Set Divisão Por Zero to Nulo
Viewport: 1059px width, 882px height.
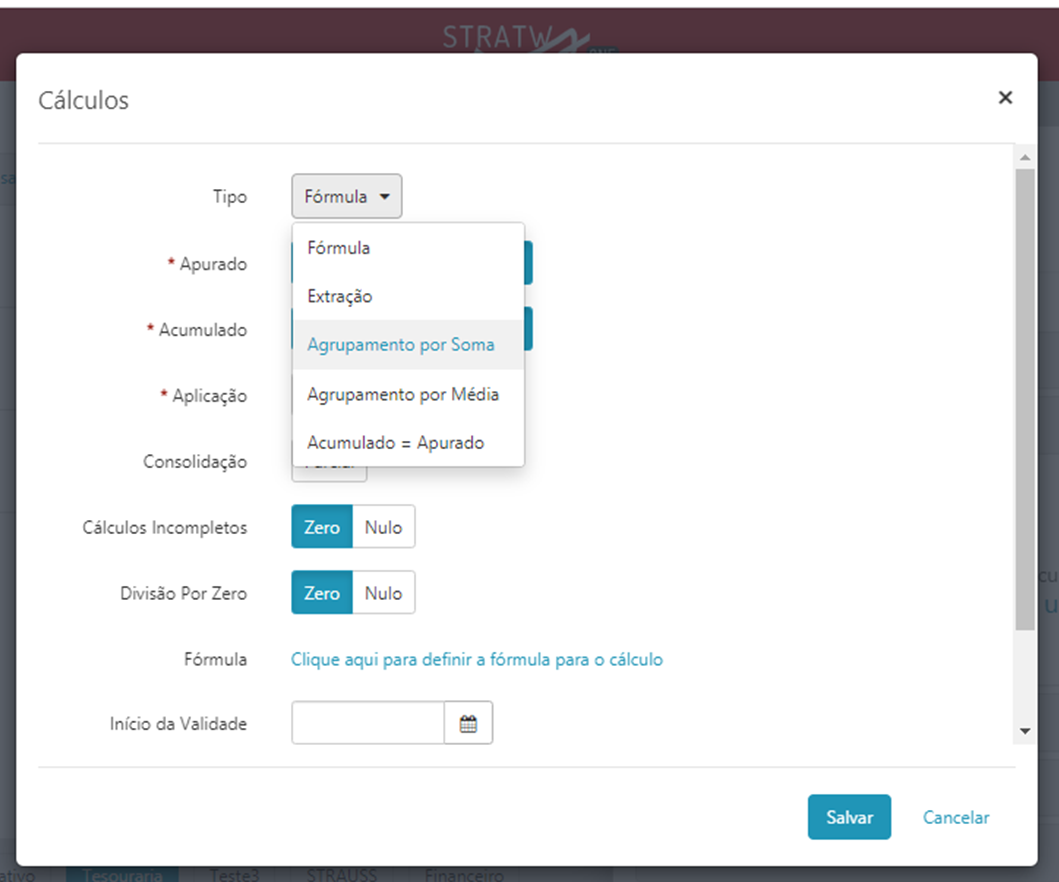click(x=383, y=593)
